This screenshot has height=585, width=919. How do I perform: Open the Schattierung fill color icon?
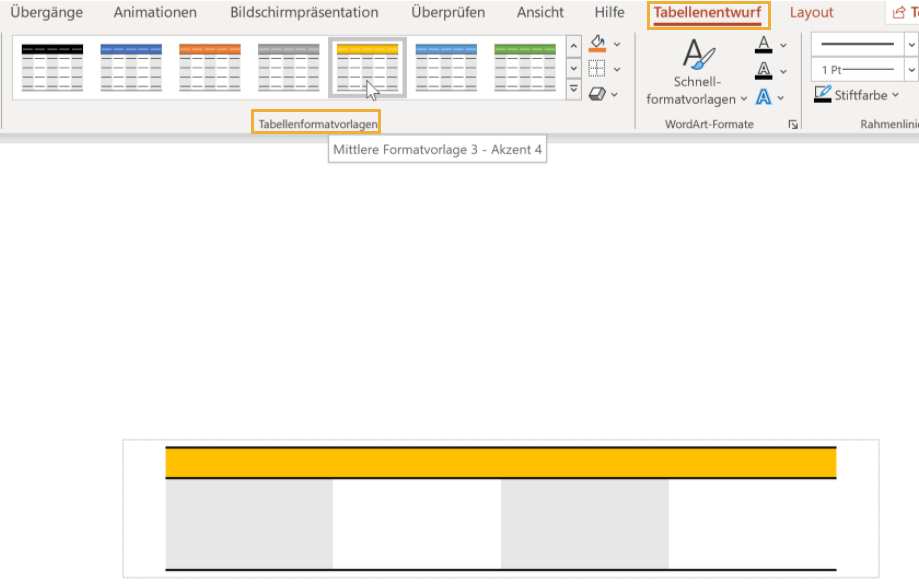(597, 45)
